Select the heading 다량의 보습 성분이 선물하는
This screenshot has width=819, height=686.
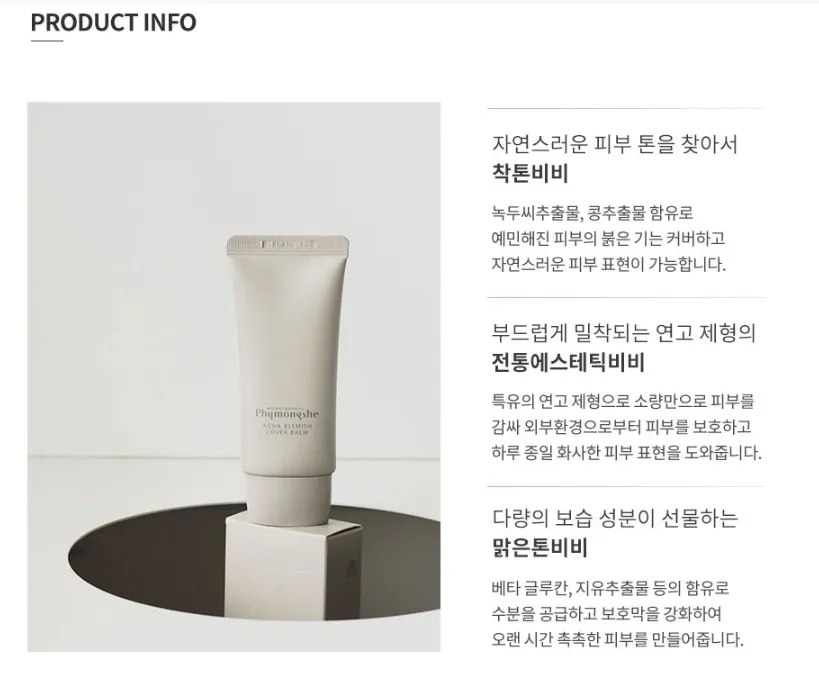click(615, 518)
